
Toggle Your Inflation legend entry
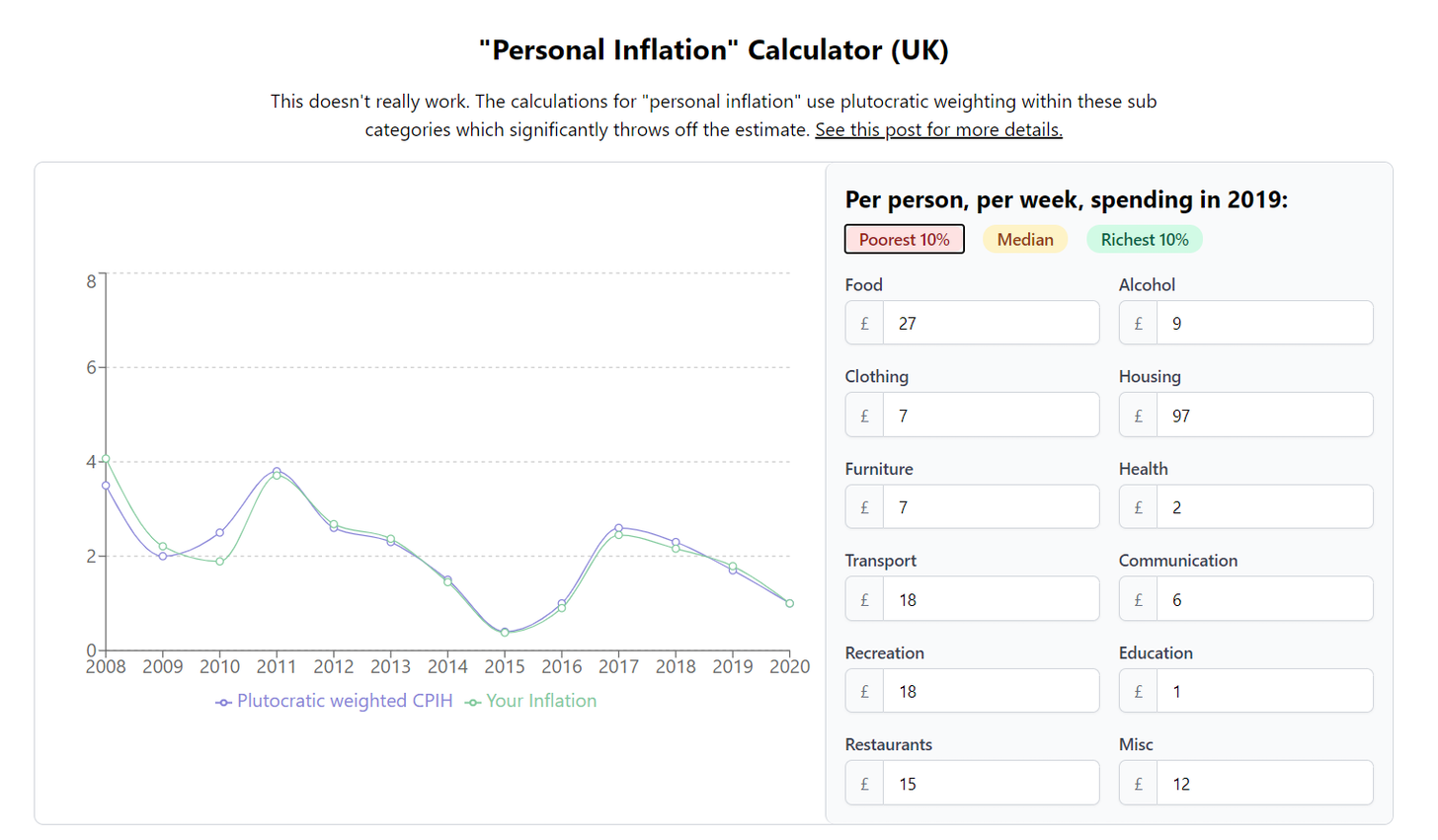531,702
